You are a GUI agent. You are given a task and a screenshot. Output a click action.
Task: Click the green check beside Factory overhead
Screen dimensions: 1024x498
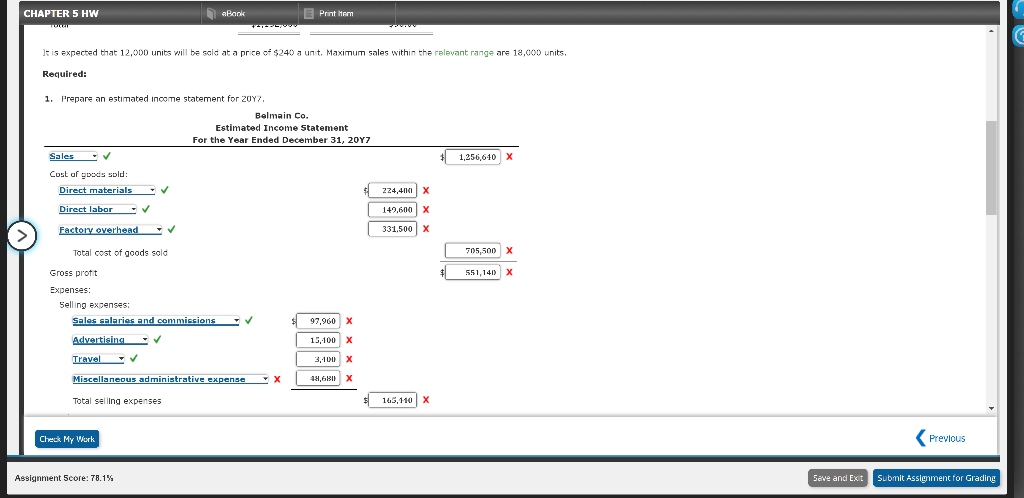pos(171,230)
